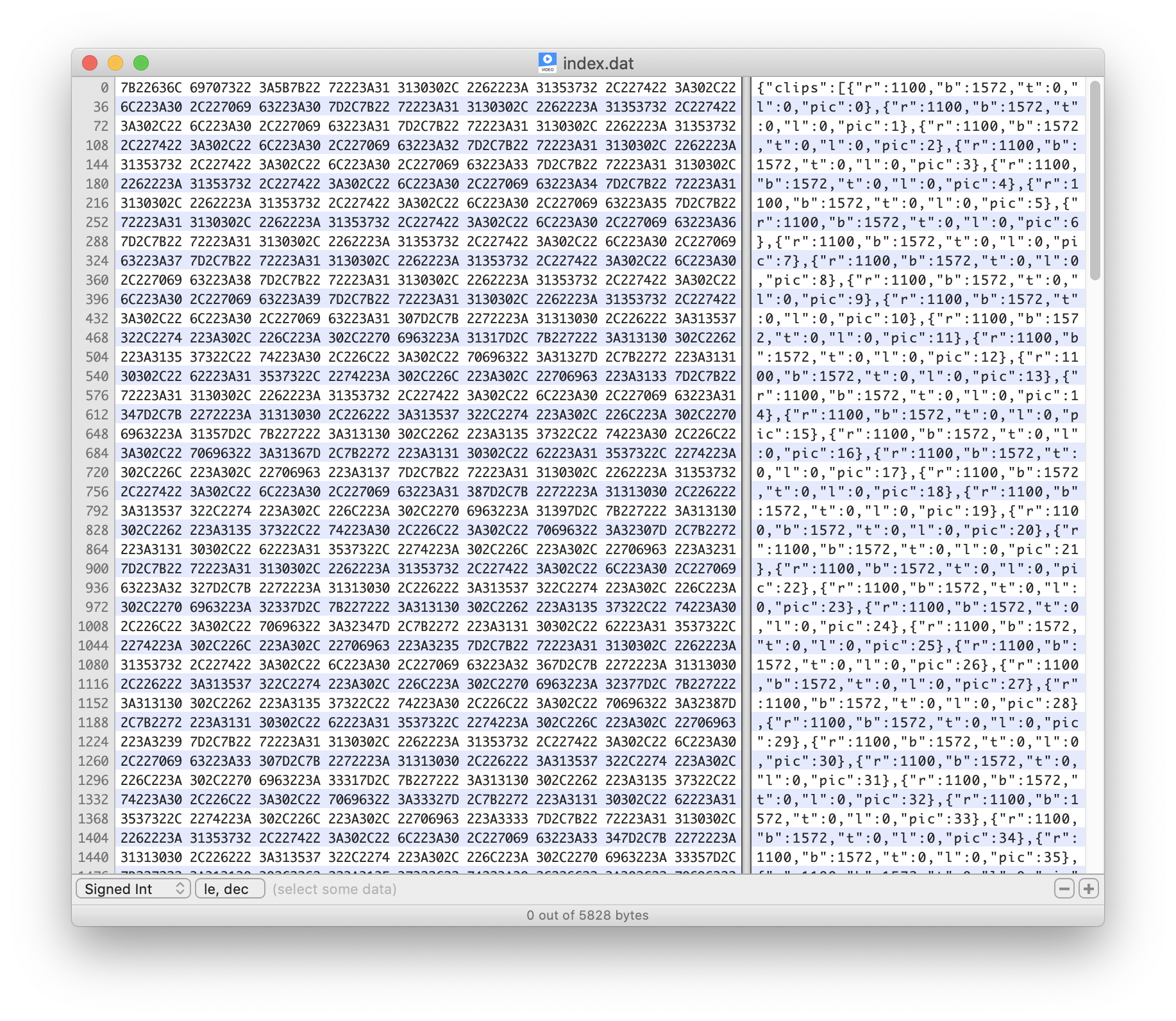
Task: Click the minus button to remove inspector row
Action: pyautogui.click(x=1064, y=889)
